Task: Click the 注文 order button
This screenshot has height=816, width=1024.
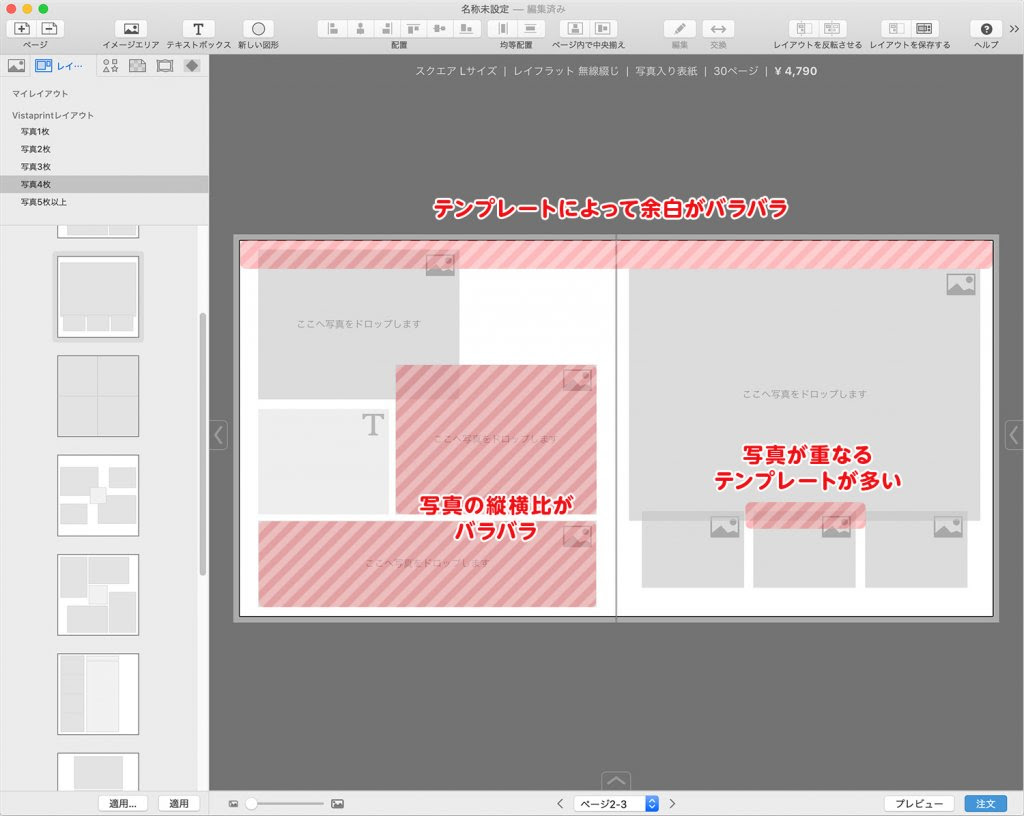Action: (x=985, y=804)
